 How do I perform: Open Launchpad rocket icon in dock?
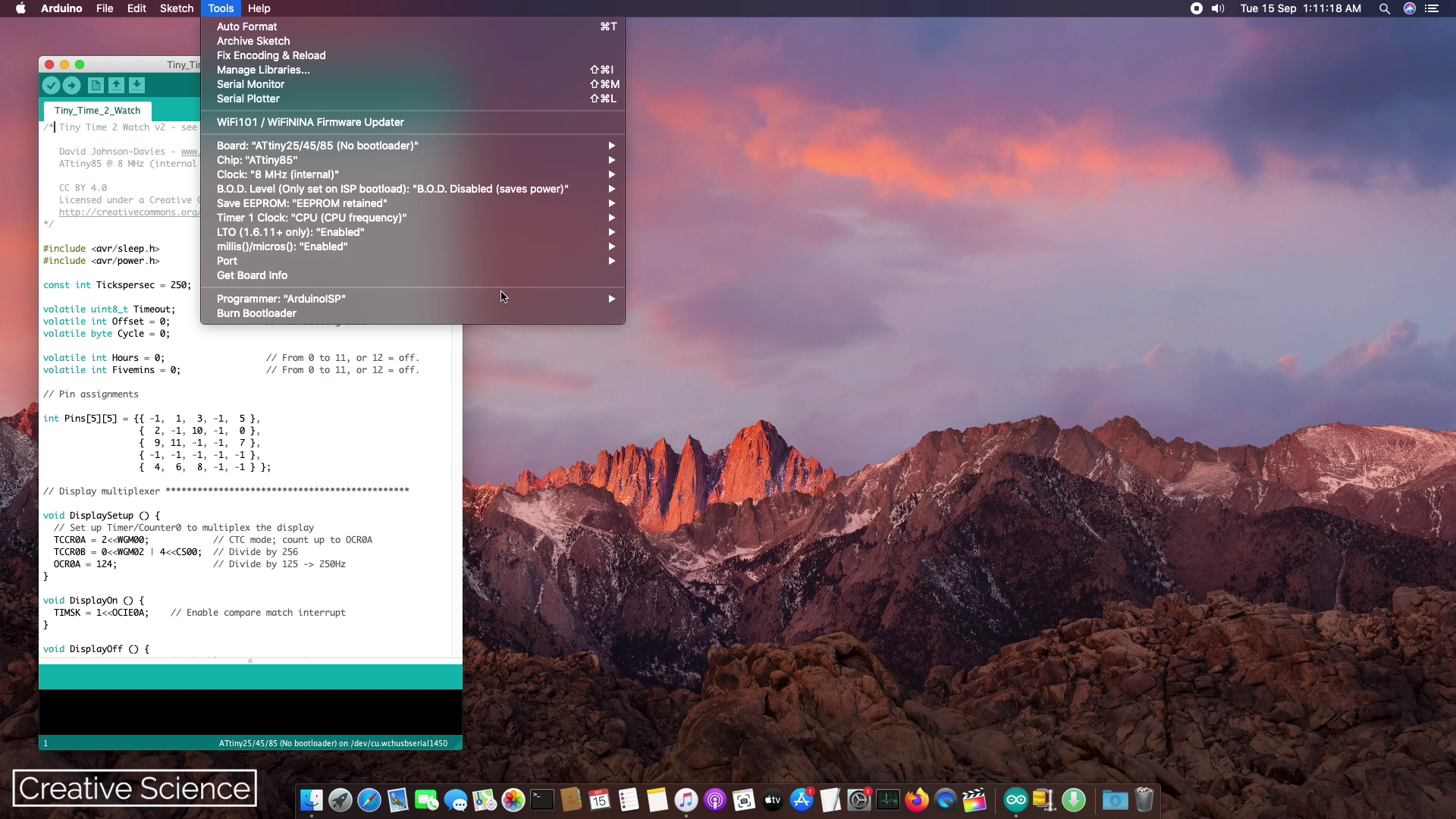pyautogui.click(x=340, y=800)
